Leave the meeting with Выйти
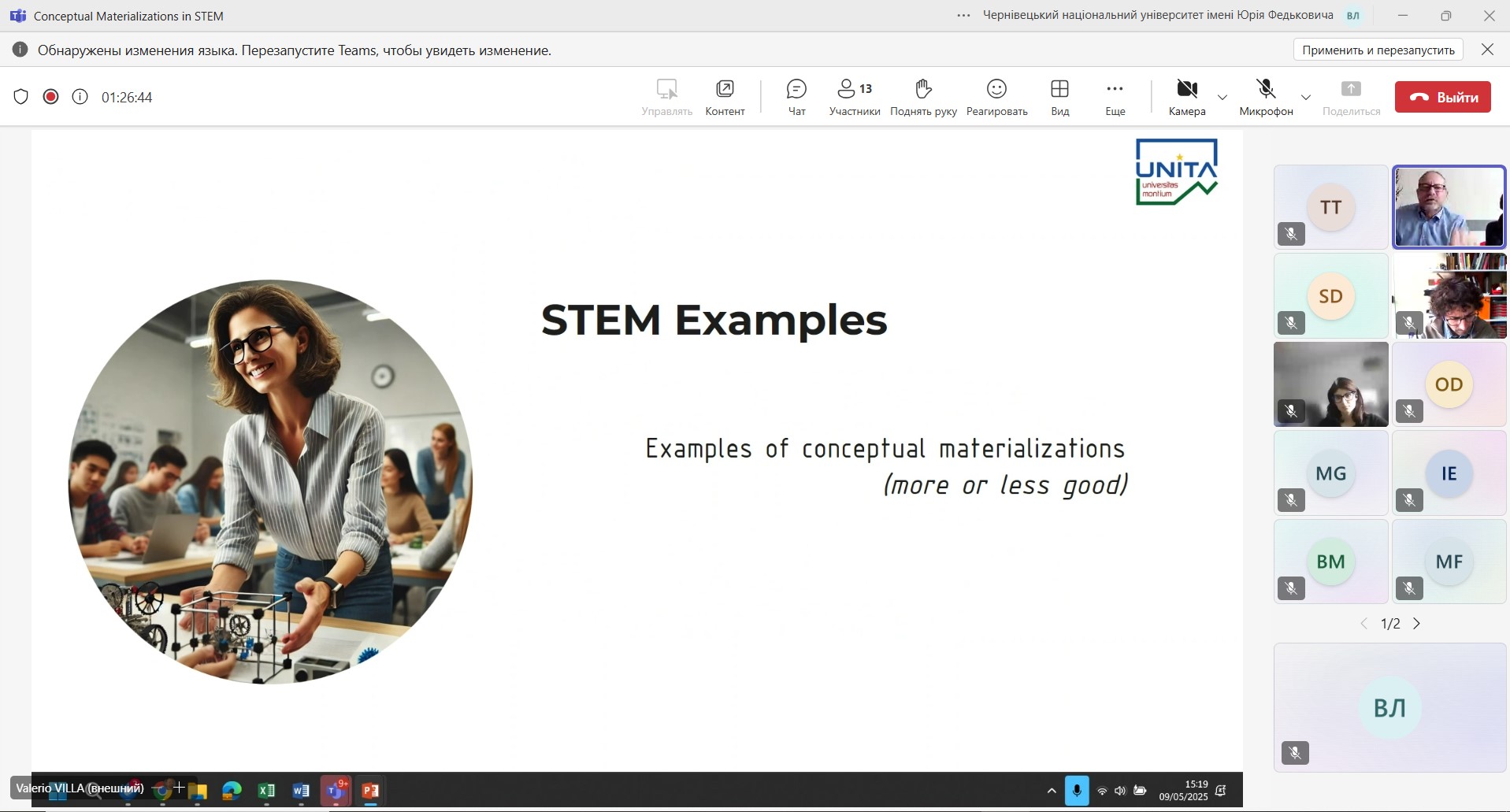Screen dimensions: 1510x812 (x=1443, y=97)
